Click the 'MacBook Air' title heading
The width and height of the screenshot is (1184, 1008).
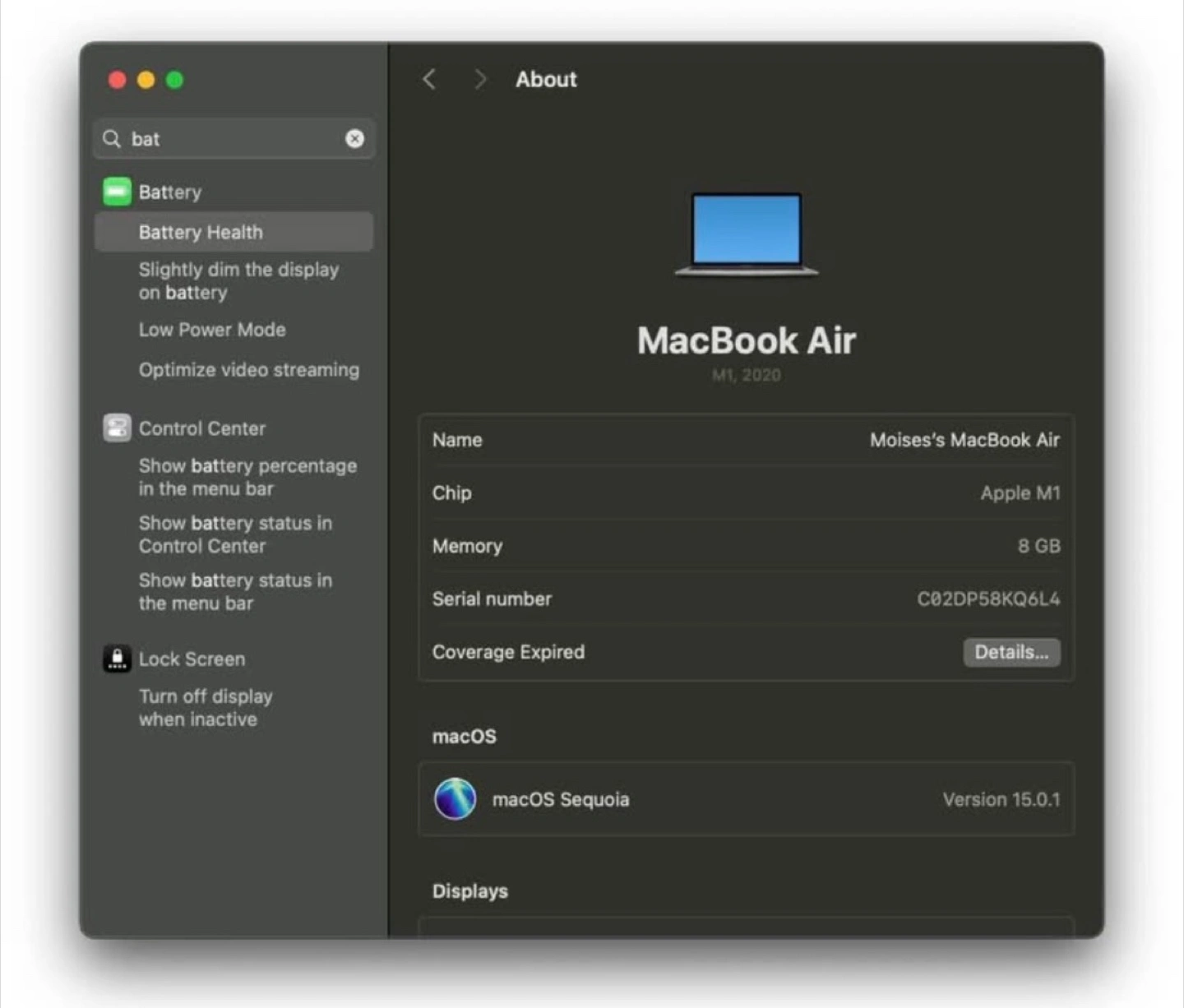[x=747, y=340]
